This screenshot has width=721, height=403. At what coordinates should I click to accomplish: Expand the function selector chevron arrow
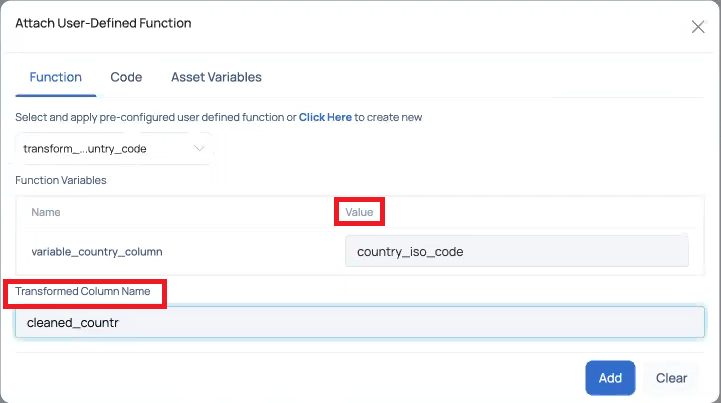point(199,148)
